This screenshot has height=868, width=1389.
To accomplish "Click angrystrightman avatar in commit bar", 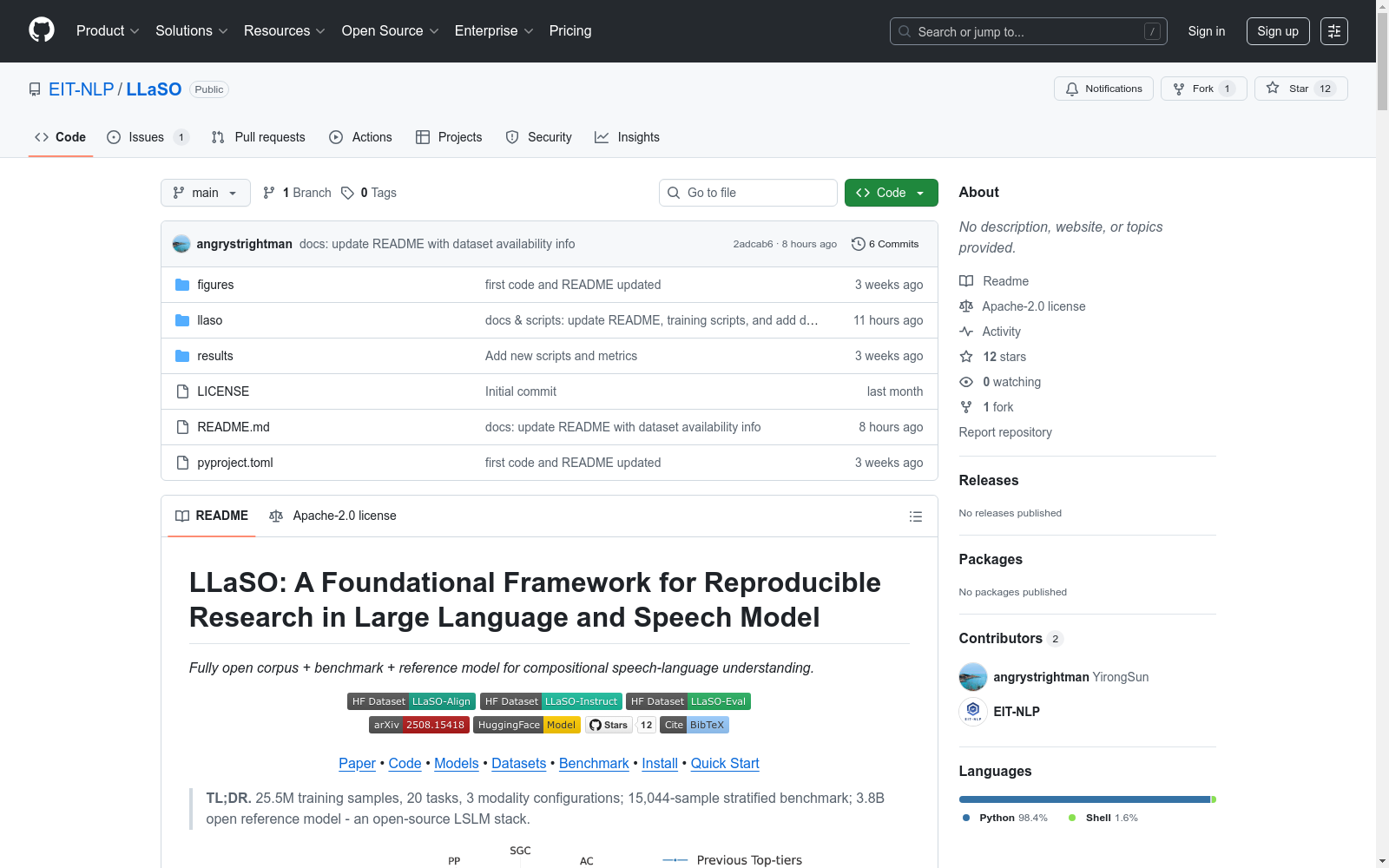I will (x=181, y=244).
